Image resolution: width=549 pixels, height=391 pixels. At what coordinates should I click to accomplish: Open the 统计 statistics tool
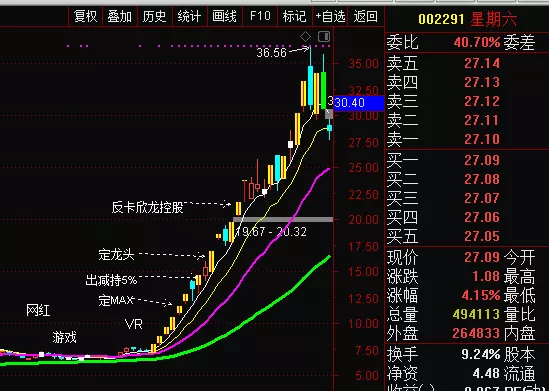click(189, 16)
